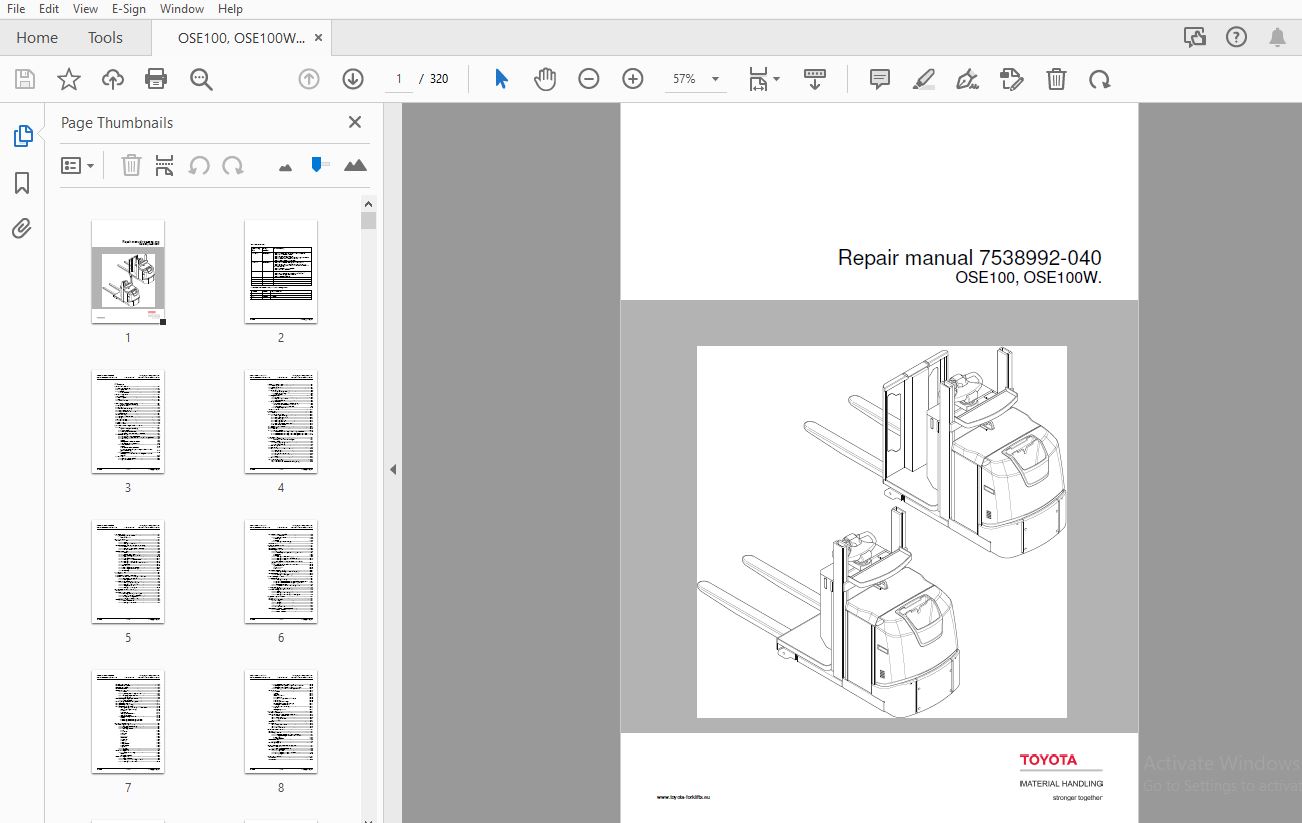Image resolution: width=1302 pixels, height=823 pixels.
Task: Select page 3 thumbnail
Action: point(128,421)
